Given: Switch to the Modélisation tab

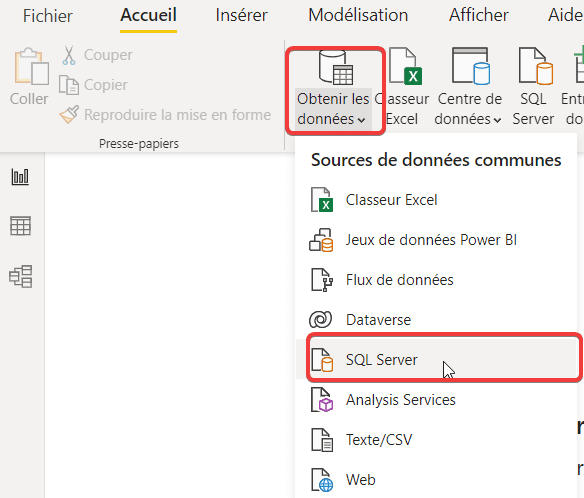Looking at the screenshot, I should [358, 15].
